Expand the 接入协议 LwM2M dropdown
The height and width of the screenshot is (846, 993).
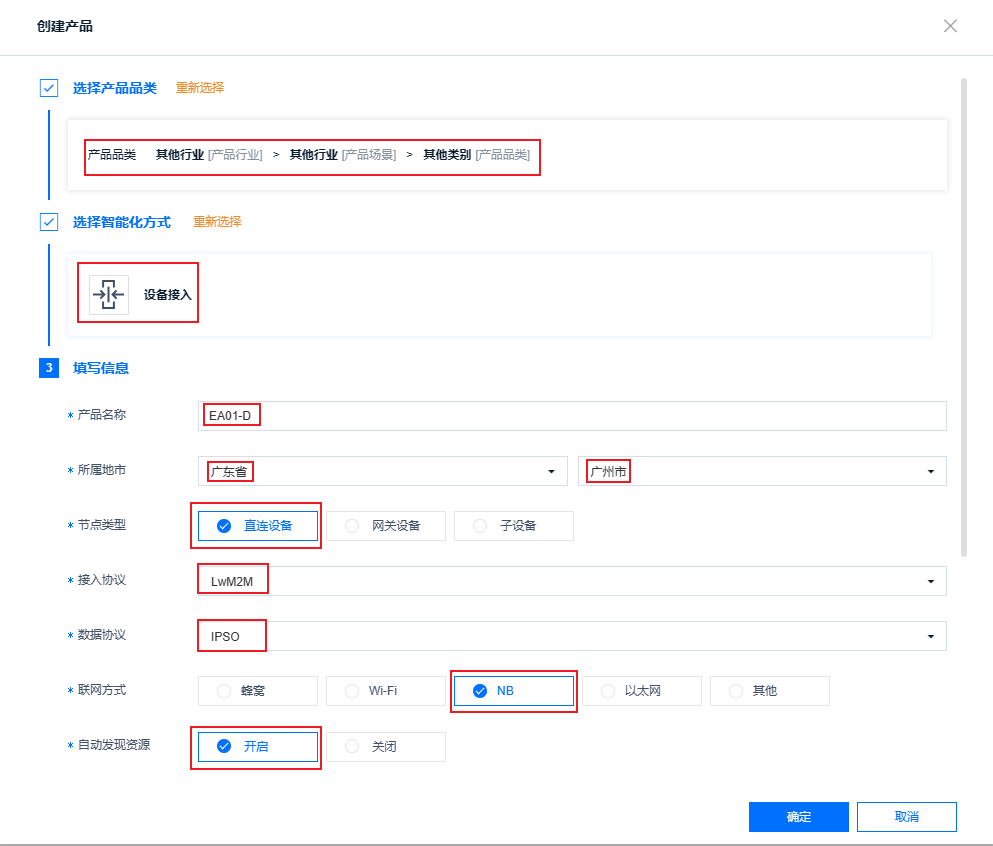(572, 581)
